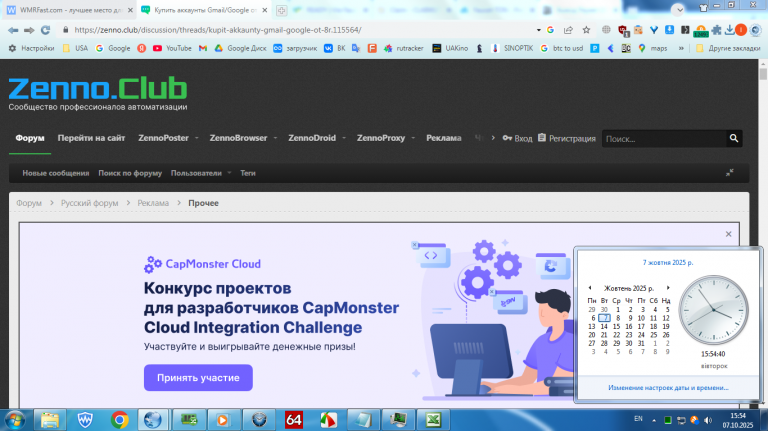768x431 pixels.
Task: Reload the page with the refresh icon
Action: pos(46,30)
